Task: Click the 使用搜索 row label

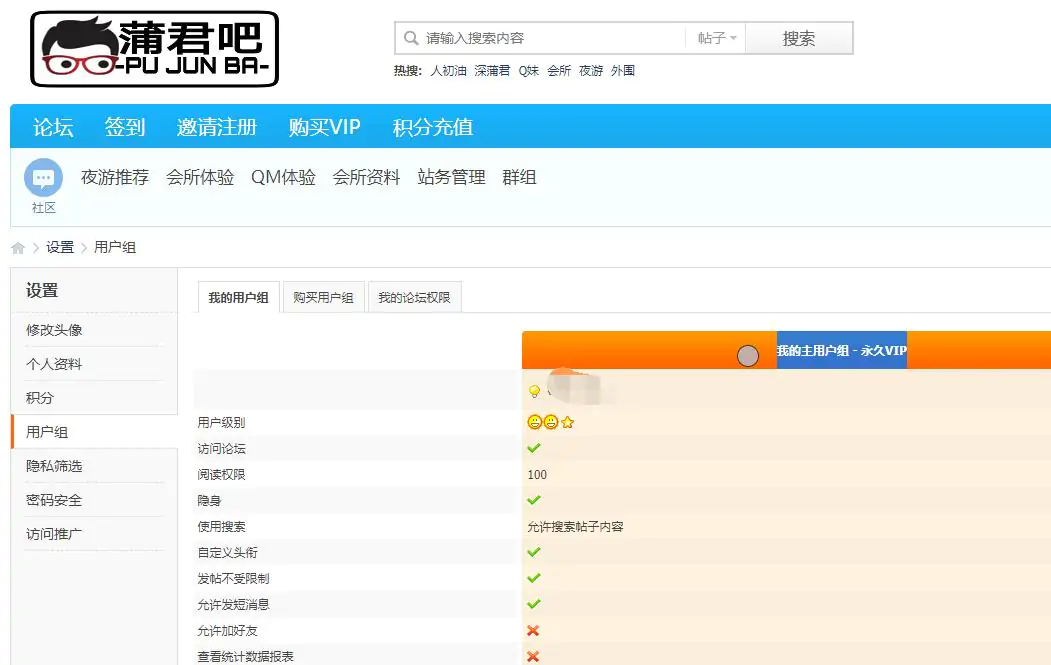Action: click(x=221, y=527)
